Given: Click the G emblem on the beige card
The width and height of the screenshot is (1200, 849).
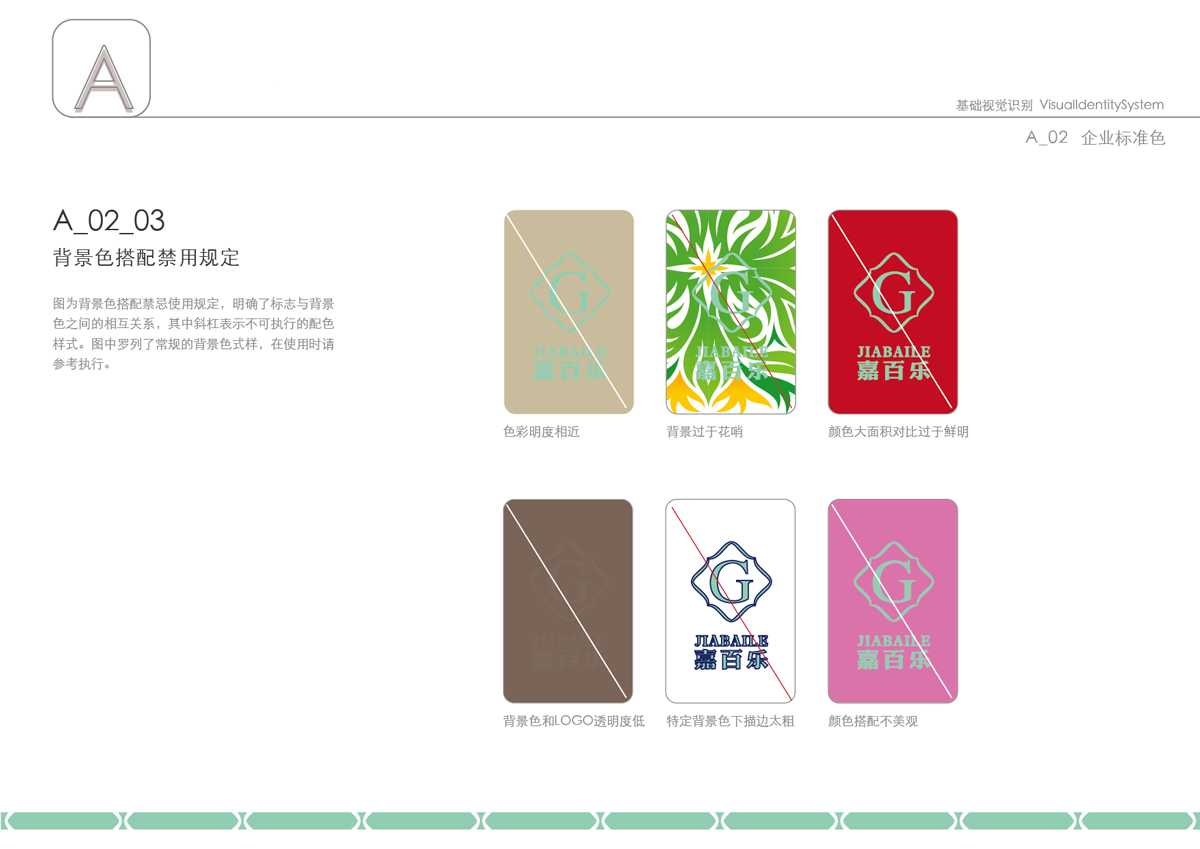Looking at the screenshot, I should (568, 296).
